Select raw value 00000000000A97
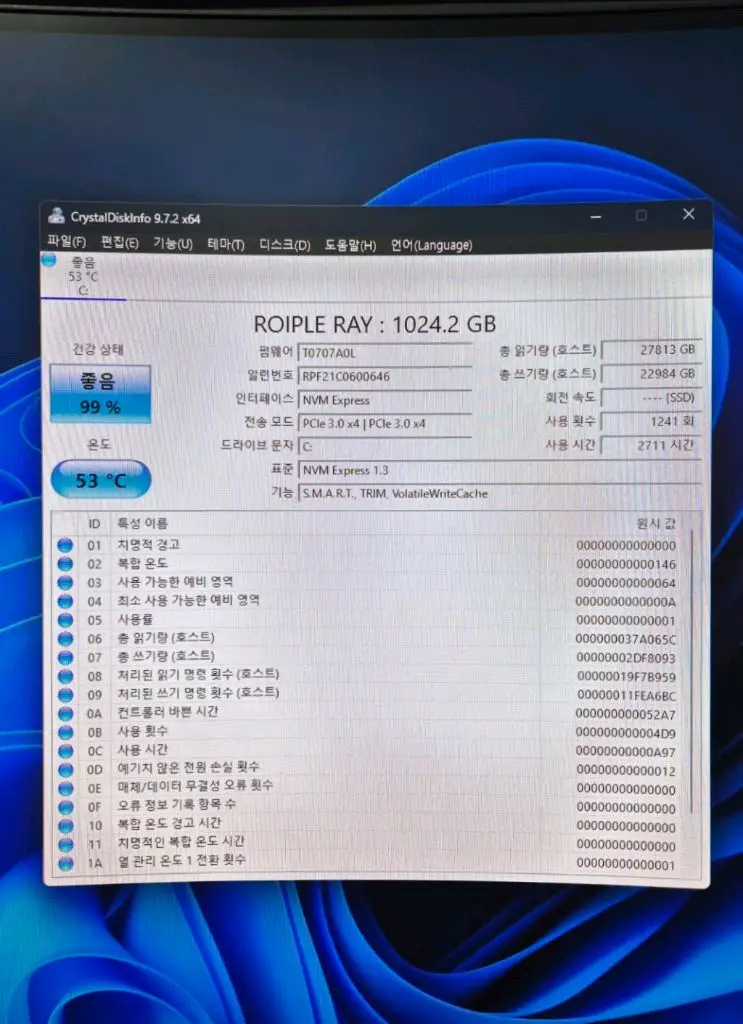This screenshot has width=743, height=1024. pos(625,752)
